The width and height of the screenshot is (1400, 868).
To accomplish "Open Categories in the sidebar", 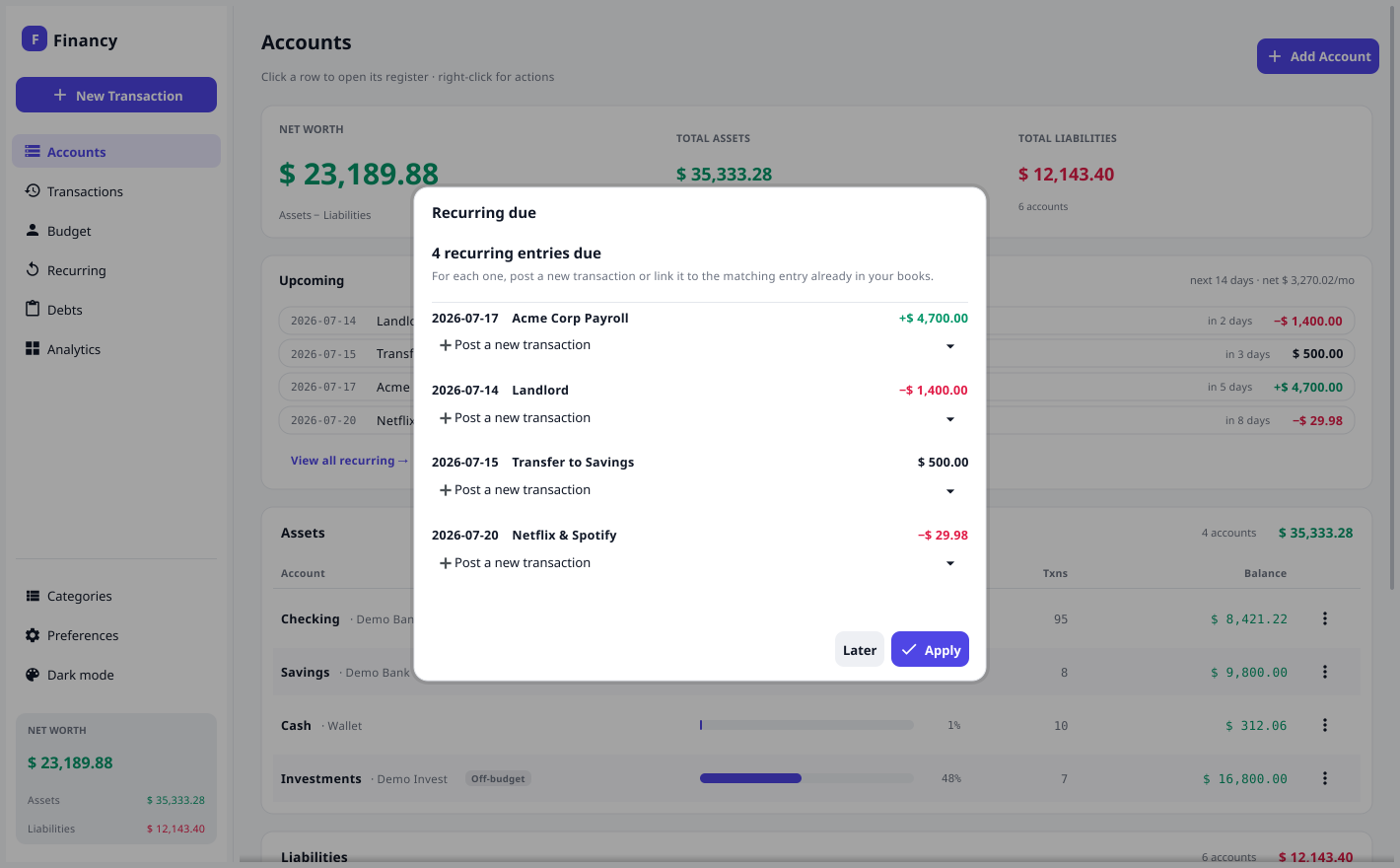I will pos(116,596).
